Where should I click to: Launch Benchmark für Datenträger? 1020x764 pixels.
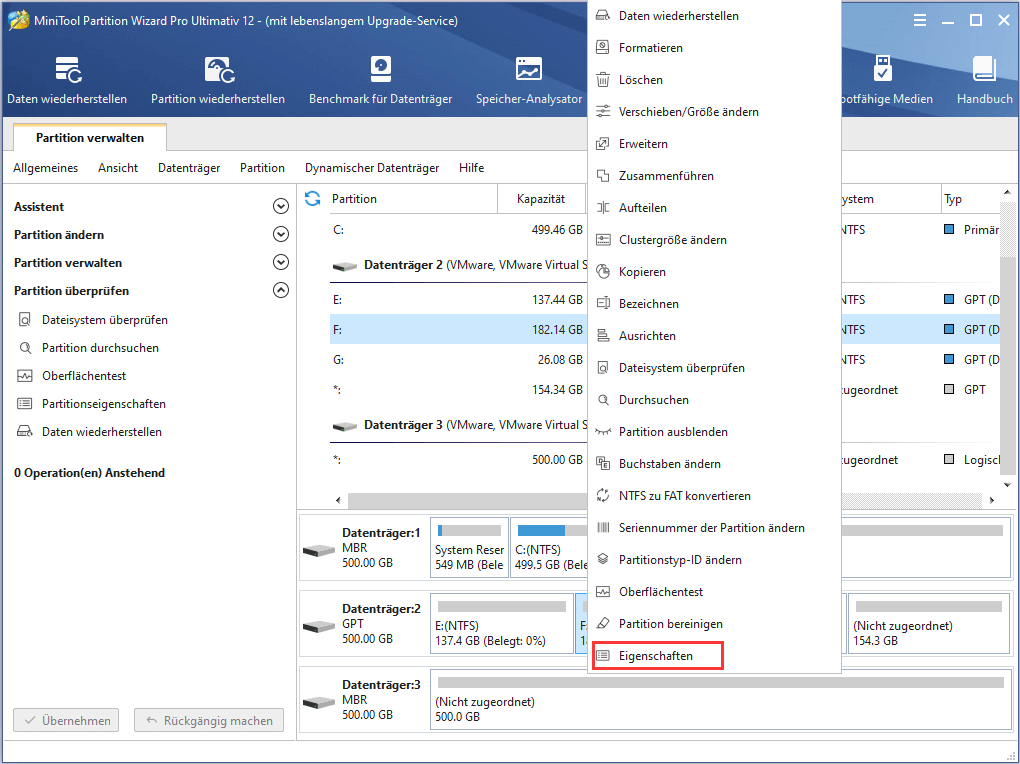381,80
